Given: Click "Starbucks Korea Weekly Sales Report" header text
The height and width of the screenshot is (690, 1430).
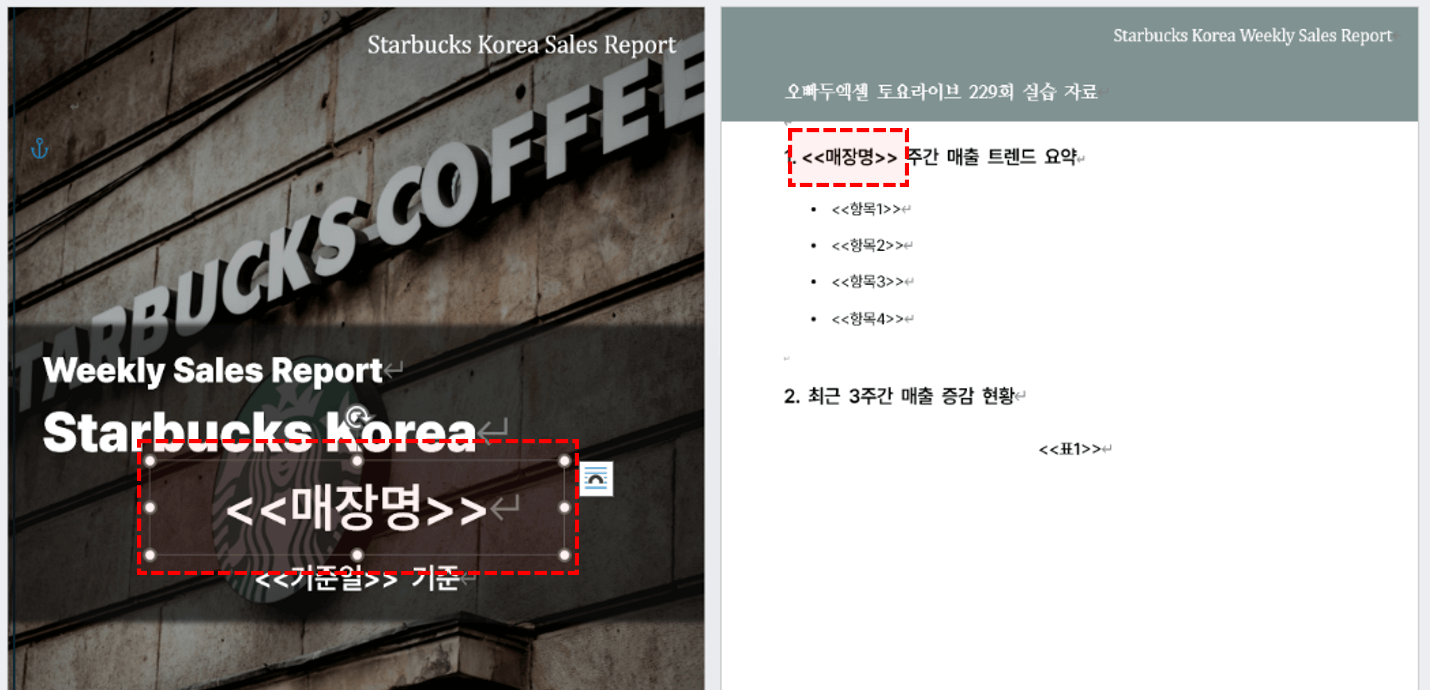Looking at the screenshot, I should point(1252,36).
